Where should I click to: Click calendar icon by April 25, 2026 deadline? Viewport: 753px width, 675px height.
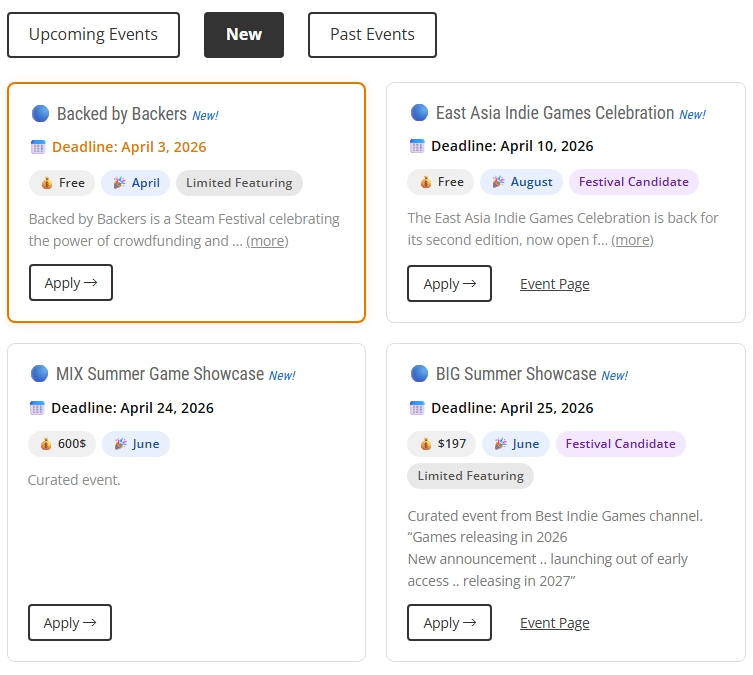click(417, 408)
